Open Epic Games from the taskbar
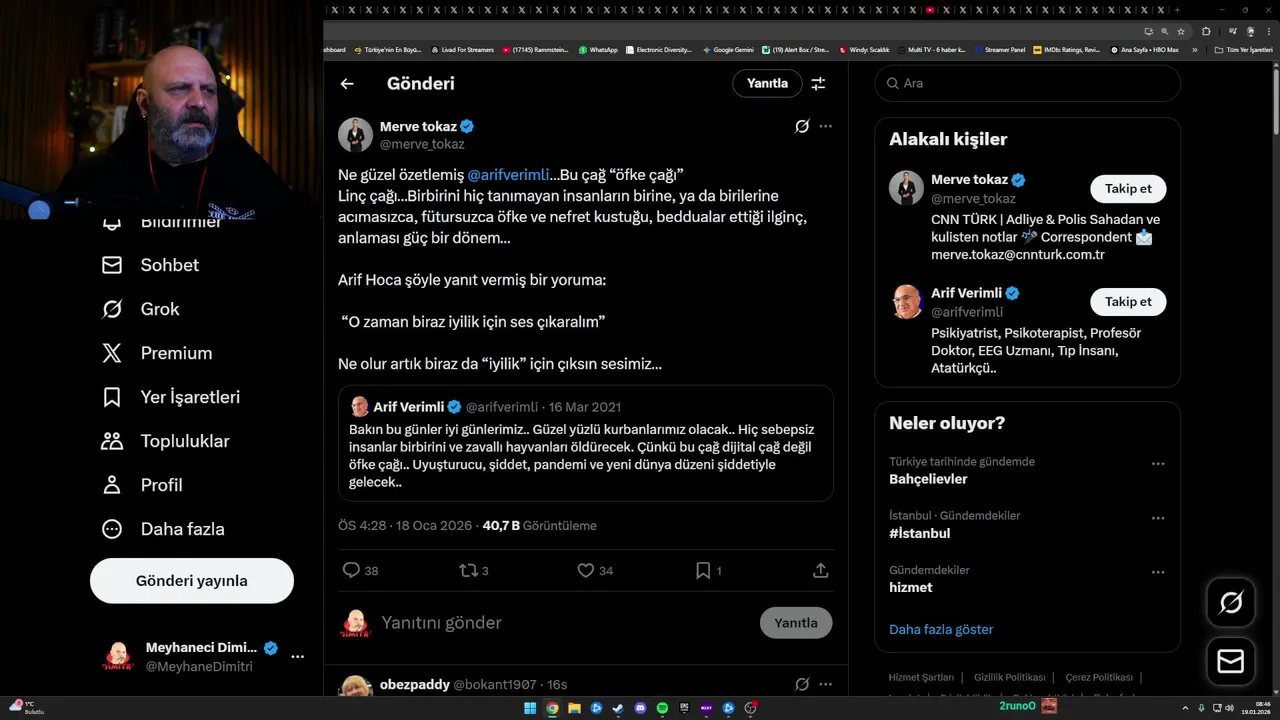Image resolution: width=1280 pixels, height=720 pixels. 684,708
